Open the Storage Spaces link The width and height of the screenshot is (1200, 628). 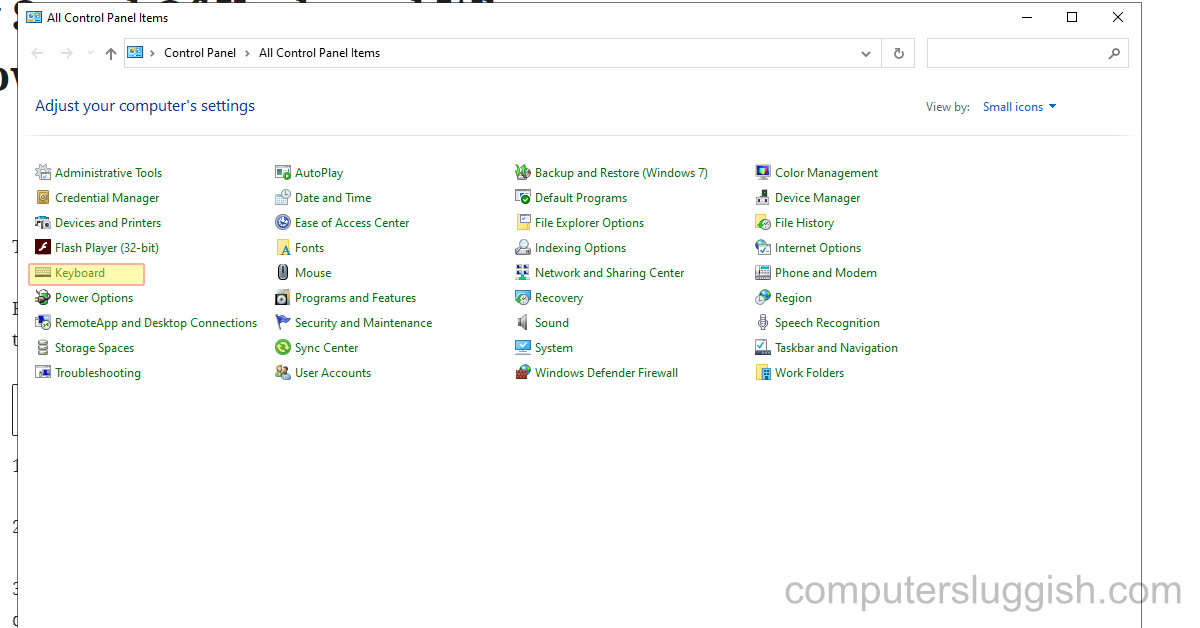tap(94, 348)
